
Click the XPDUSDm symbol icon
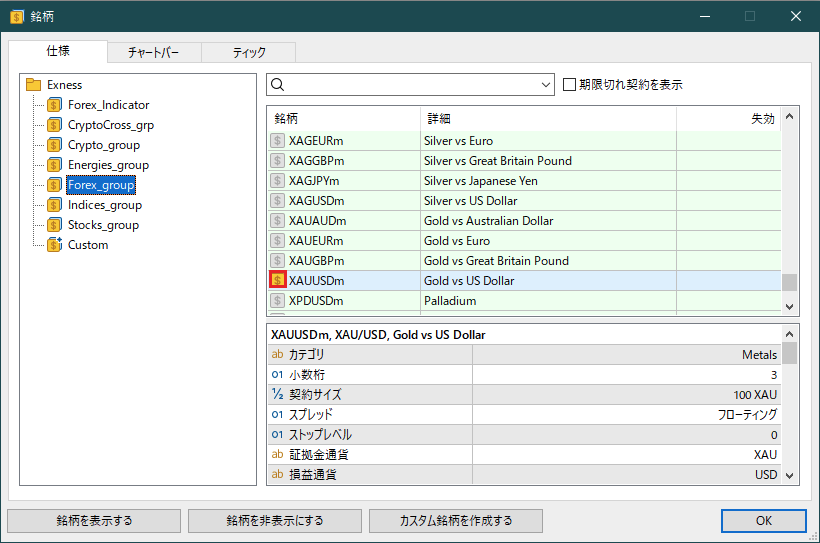[278, 301]
